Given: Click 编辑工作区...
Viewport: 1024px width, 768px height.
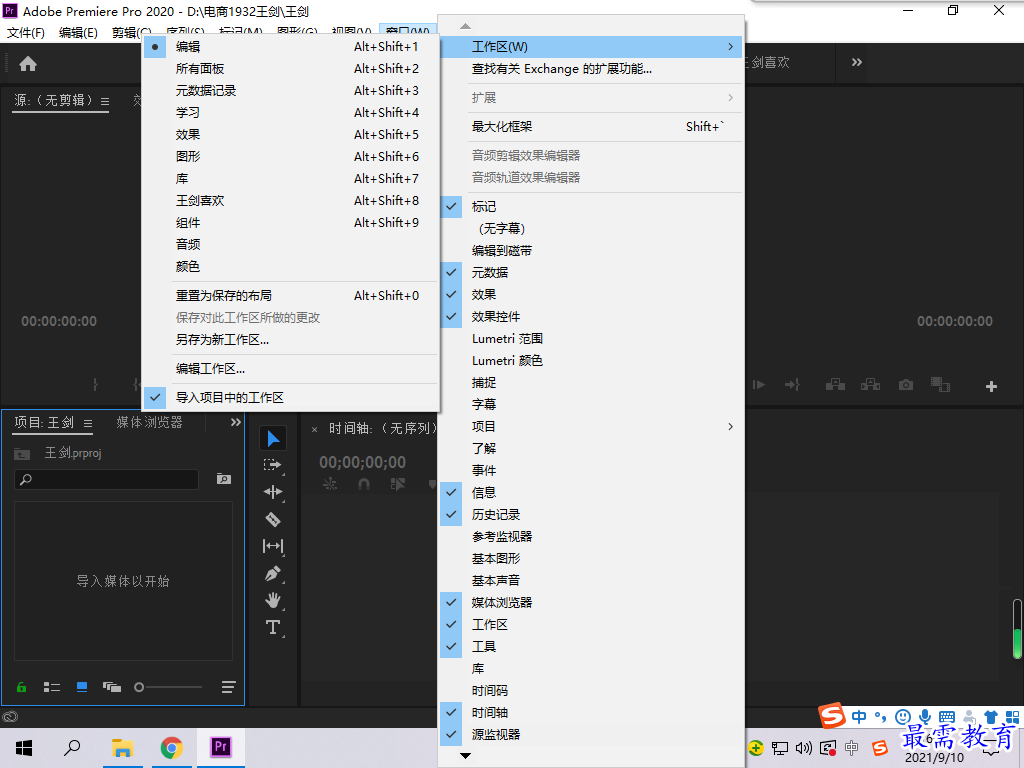Looking at the screenshot, I should (290, 368).
